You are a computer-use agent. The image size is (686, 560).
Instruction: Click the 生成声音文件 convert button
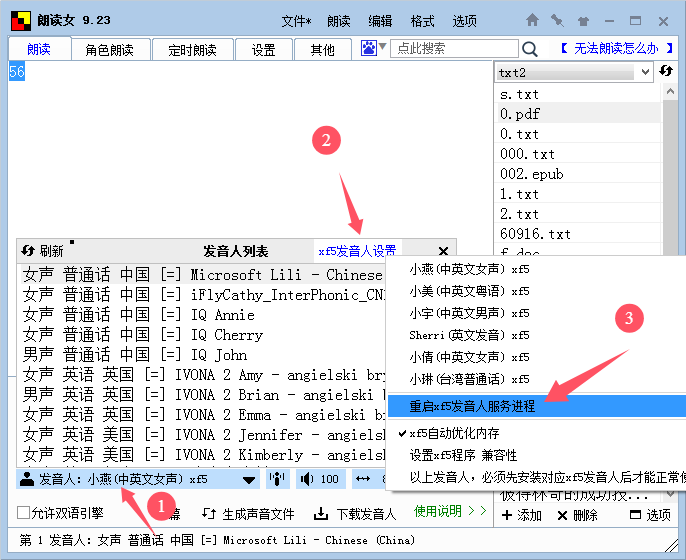coord(248,514)
